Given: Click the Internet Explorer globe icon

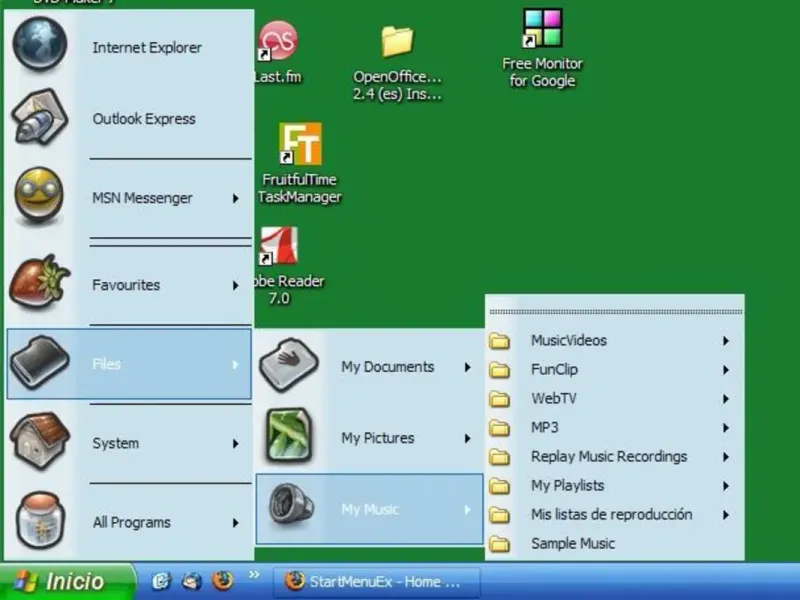Looking at the screenshot, I should click(40, 44).
